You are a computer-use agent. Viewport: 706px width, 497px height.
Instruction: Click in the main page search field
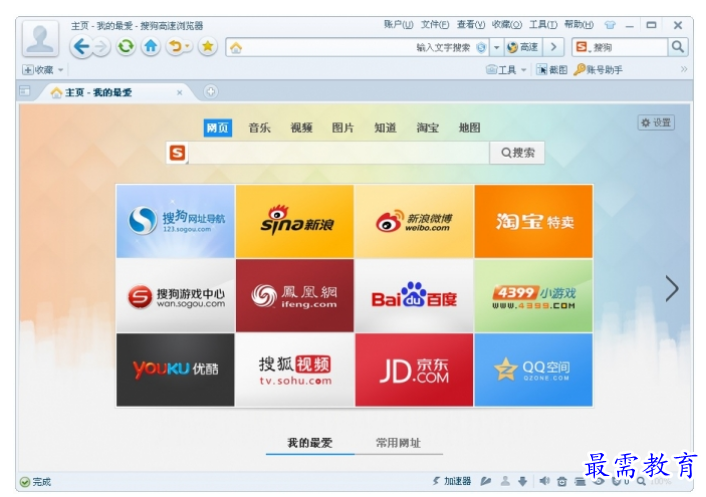[x=339, y=153]
